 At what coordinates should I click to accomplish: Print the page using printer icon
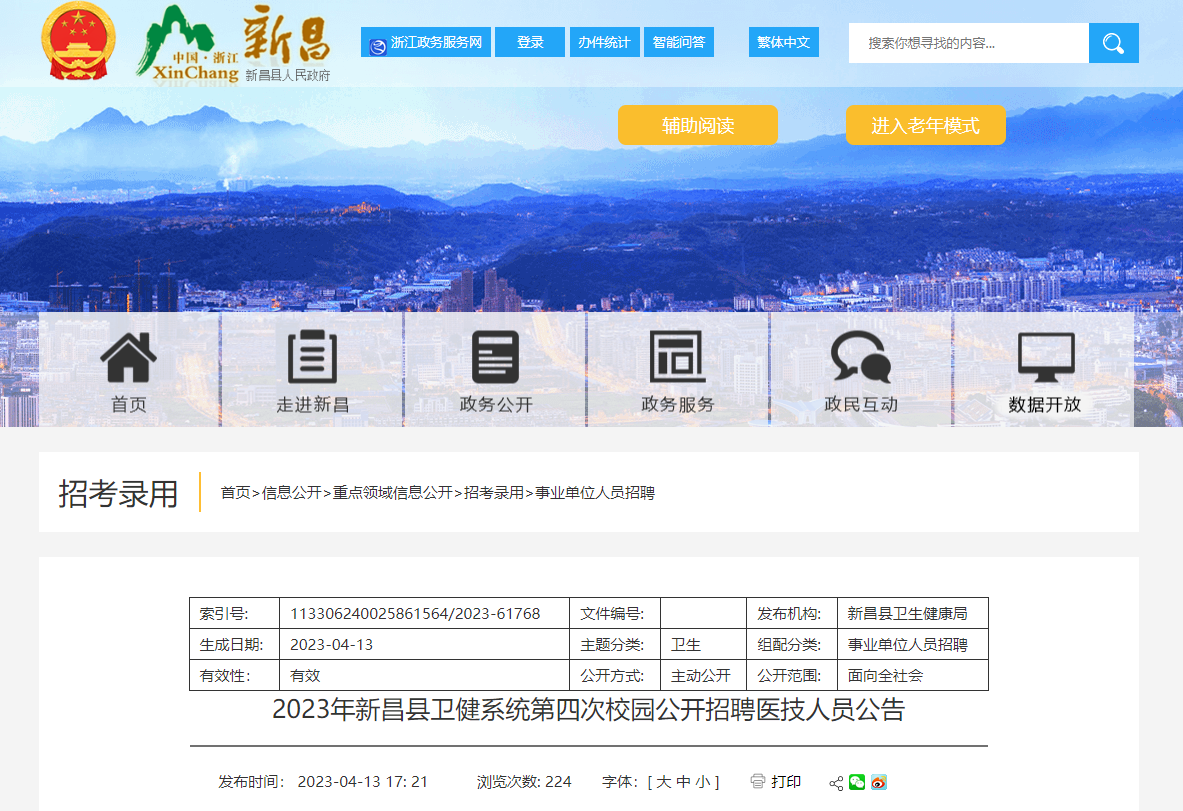tap(758, 781)
